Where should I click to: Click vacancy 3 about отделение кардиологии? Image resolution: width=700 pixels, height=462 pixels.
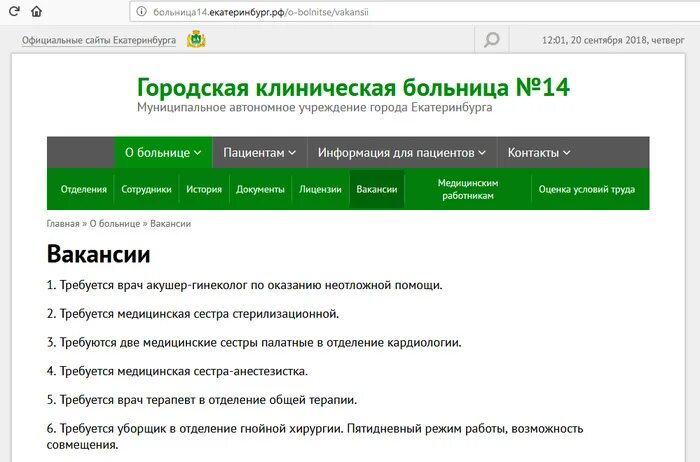[254, 342]
